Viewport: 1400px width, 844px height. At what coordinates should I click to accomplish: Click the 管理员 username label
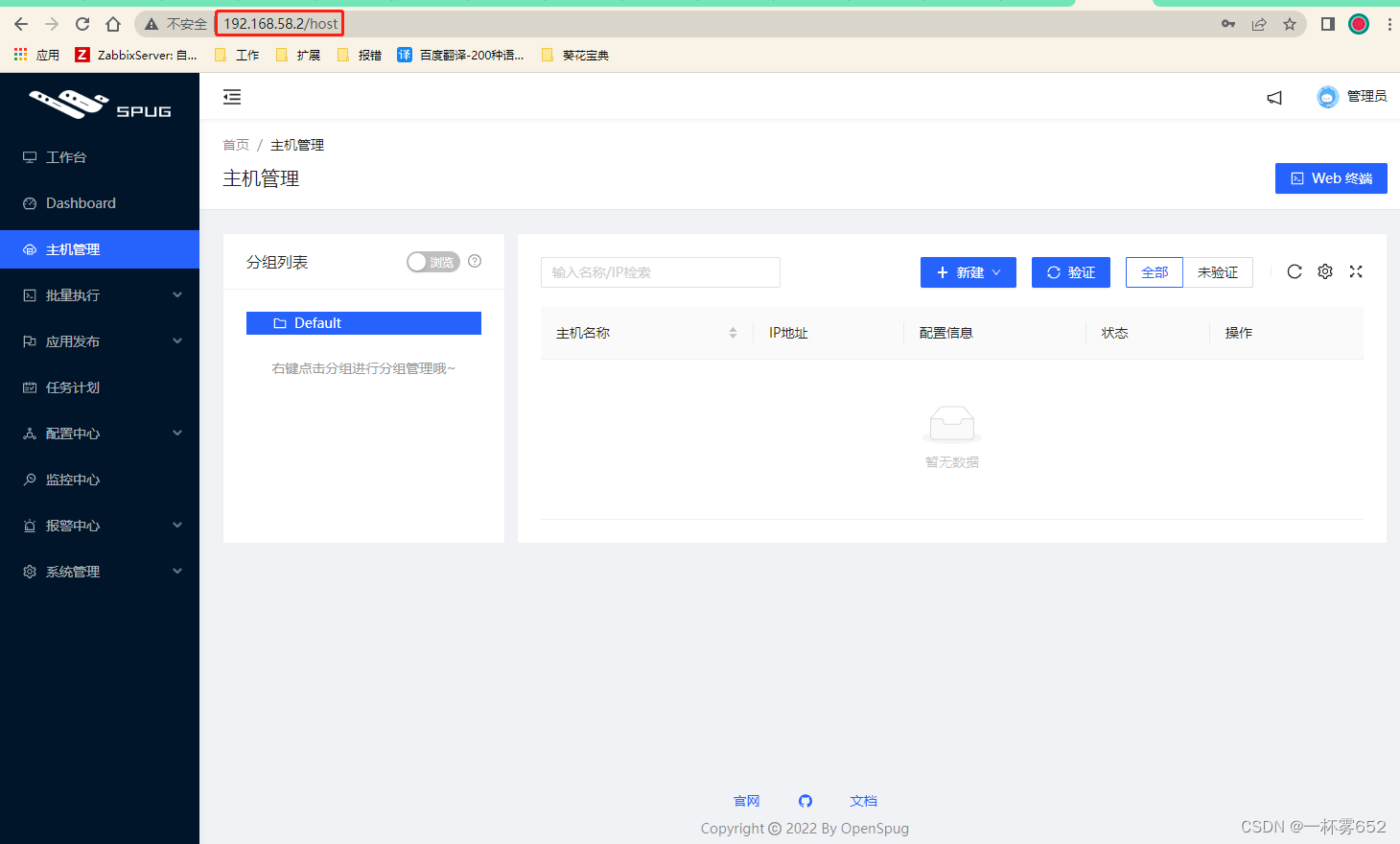point(1366,96)
